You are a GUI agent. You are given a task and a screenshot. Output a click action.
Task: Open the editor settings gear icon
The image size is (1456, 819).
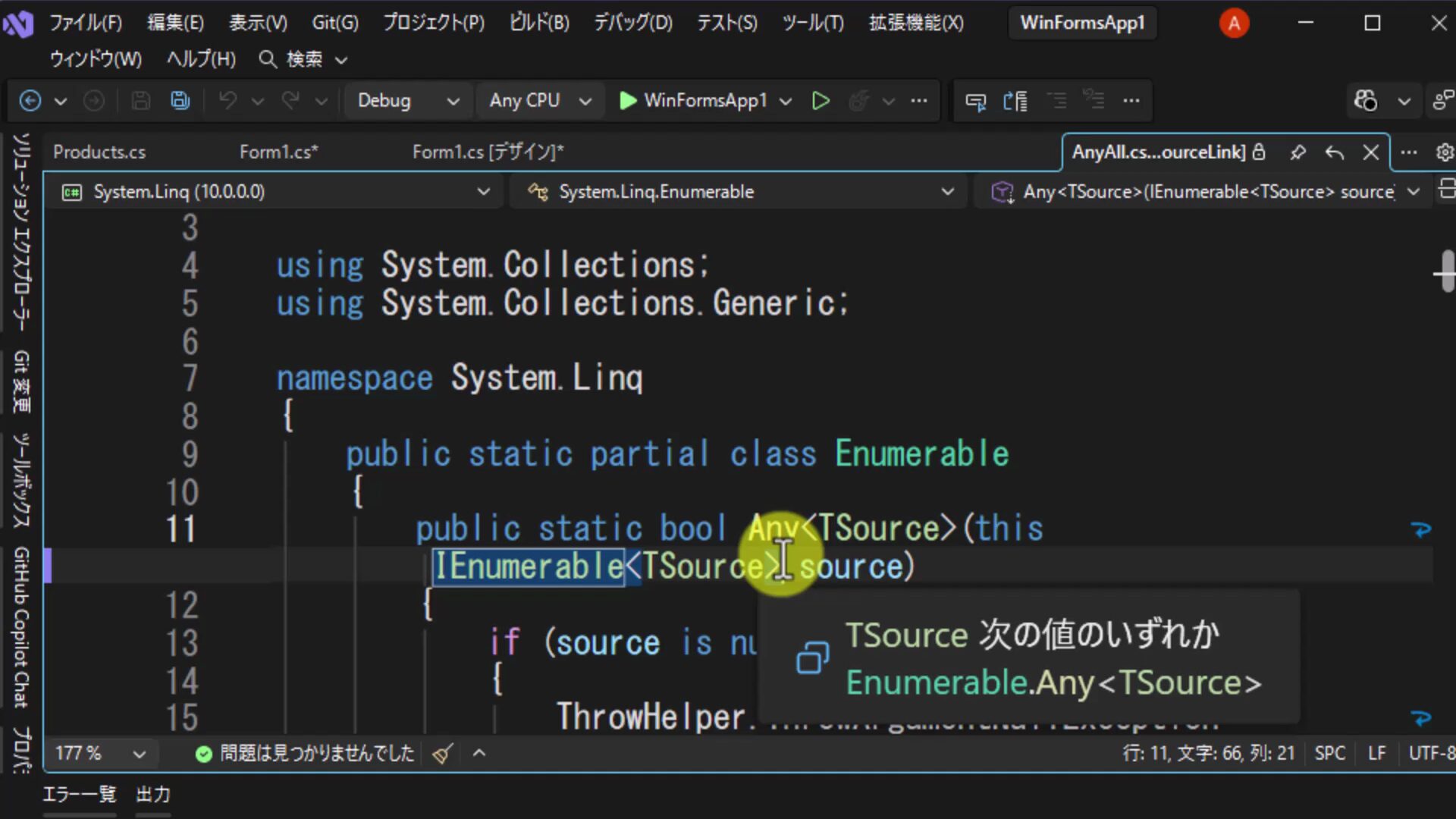click(1445, 152)
